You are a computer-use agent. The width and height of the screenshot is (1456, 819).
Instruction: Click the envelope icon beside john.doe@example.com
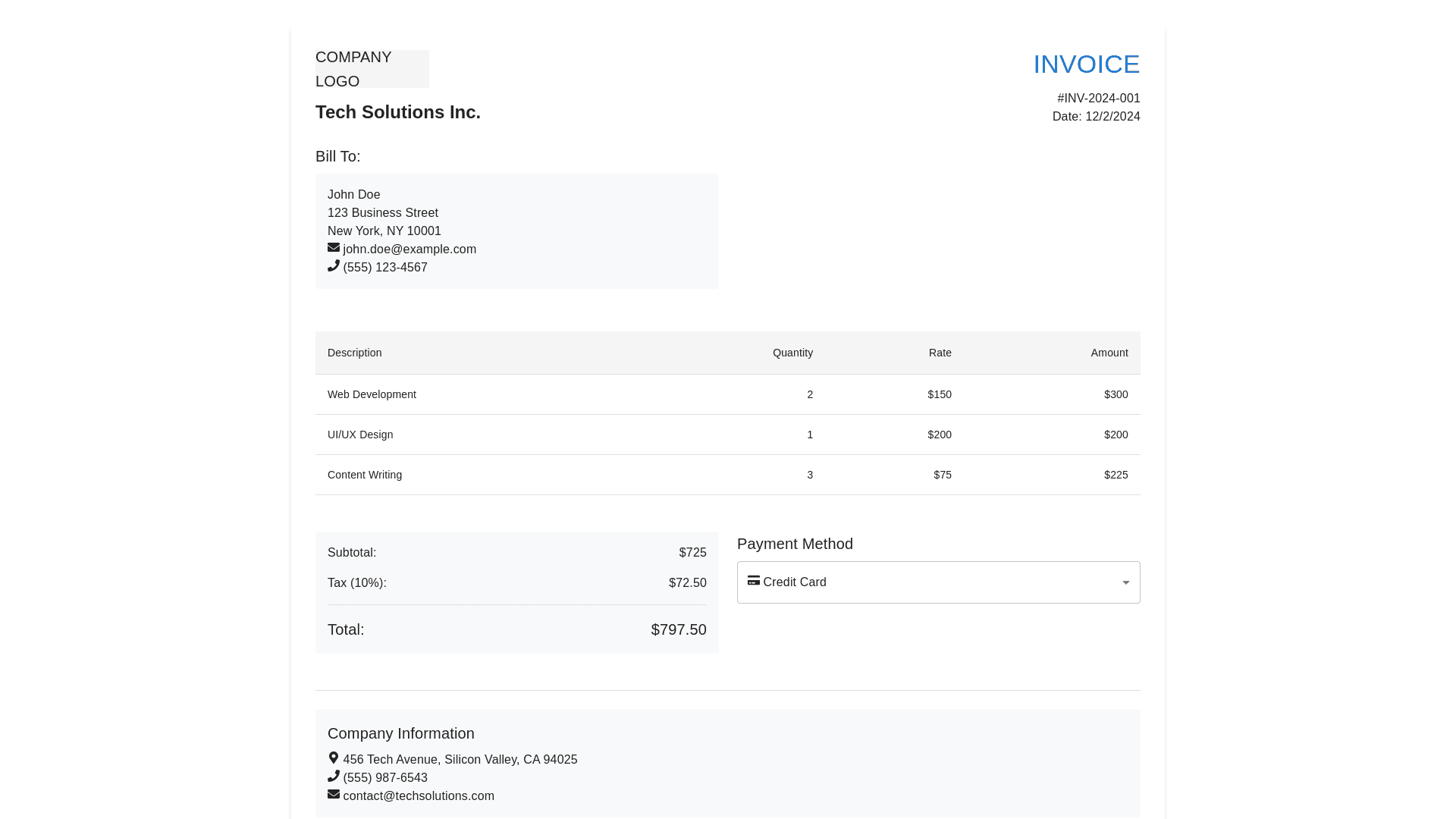coord(334,248)
